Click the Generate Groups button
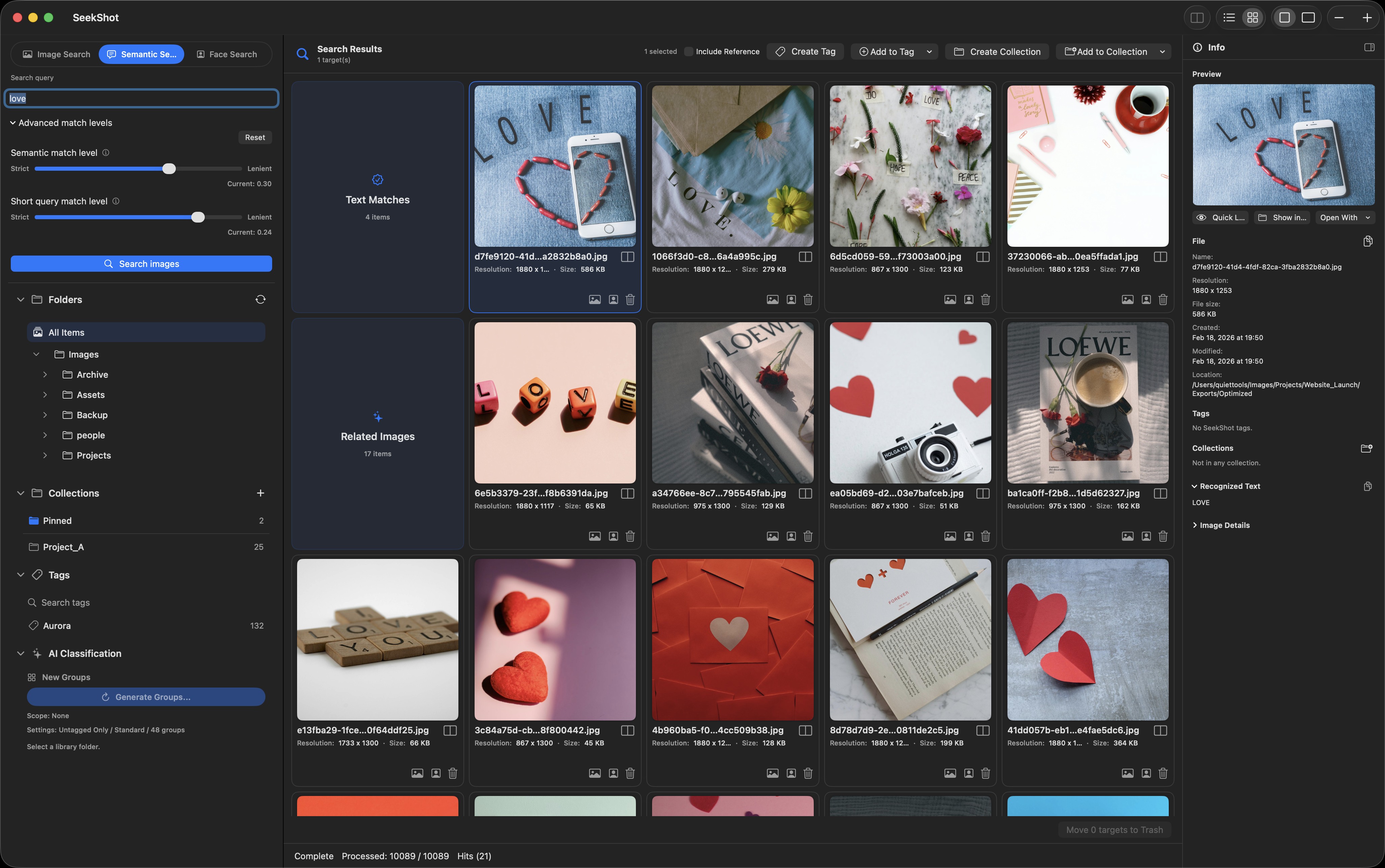 146,697
